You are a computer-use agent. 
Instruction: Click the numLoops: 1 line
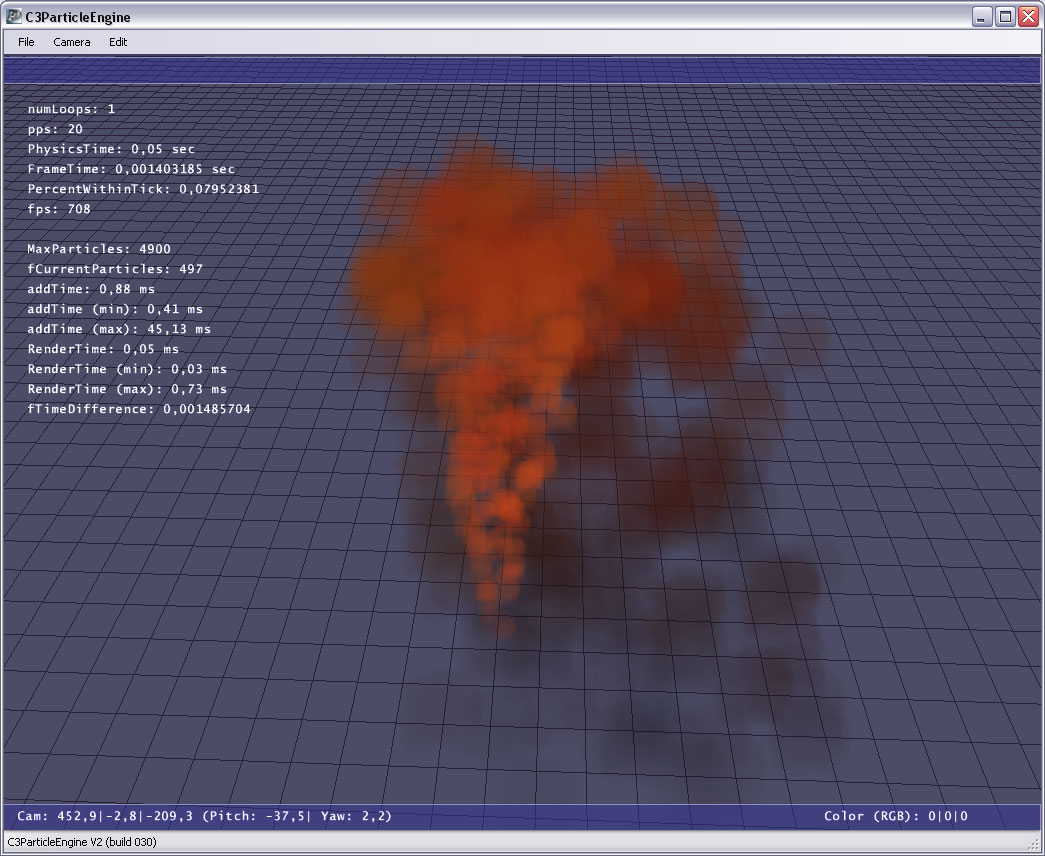click(71, 109)
